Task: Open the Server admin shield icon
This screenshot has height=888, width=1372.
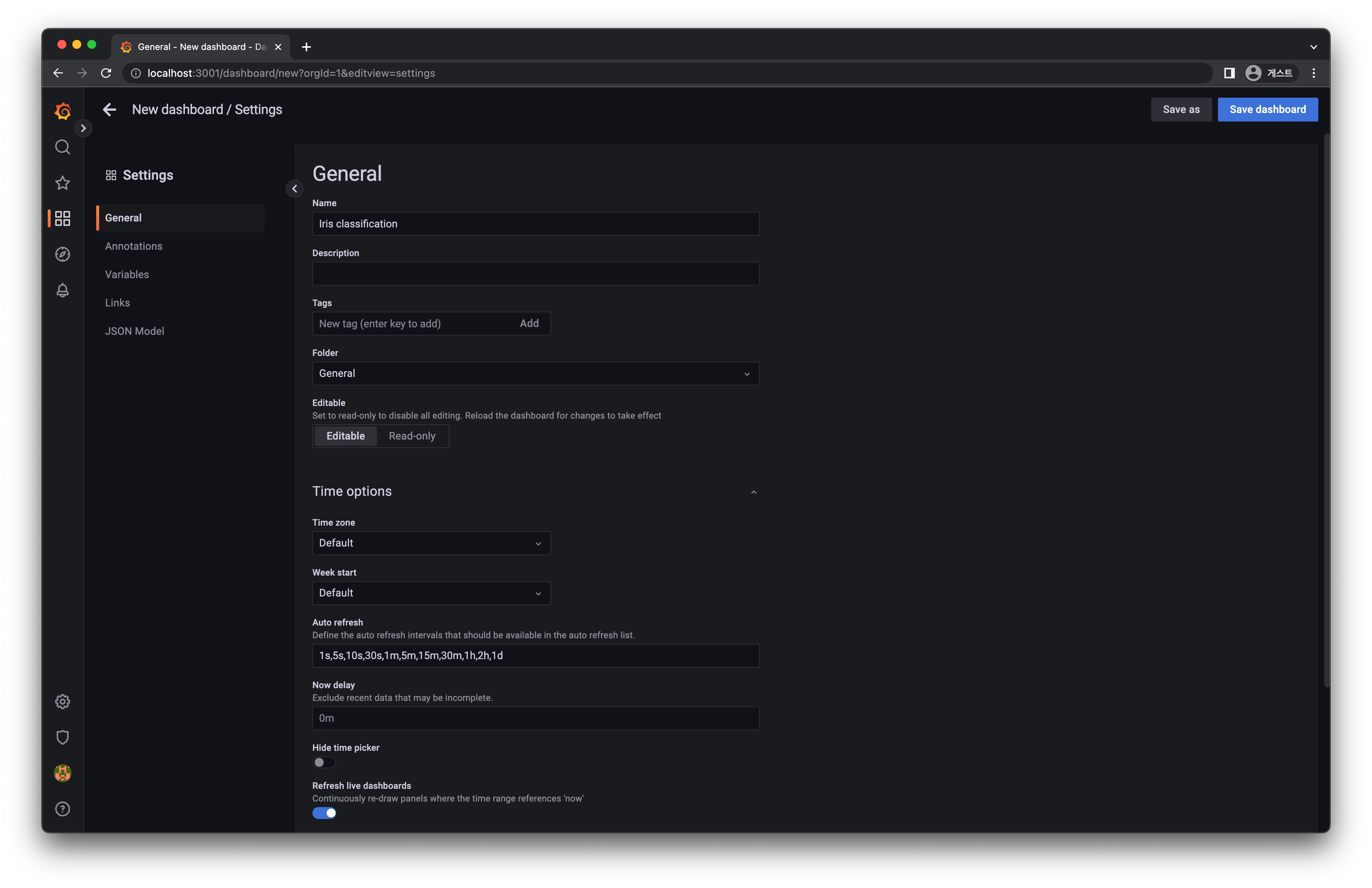Action: point(63,737)
